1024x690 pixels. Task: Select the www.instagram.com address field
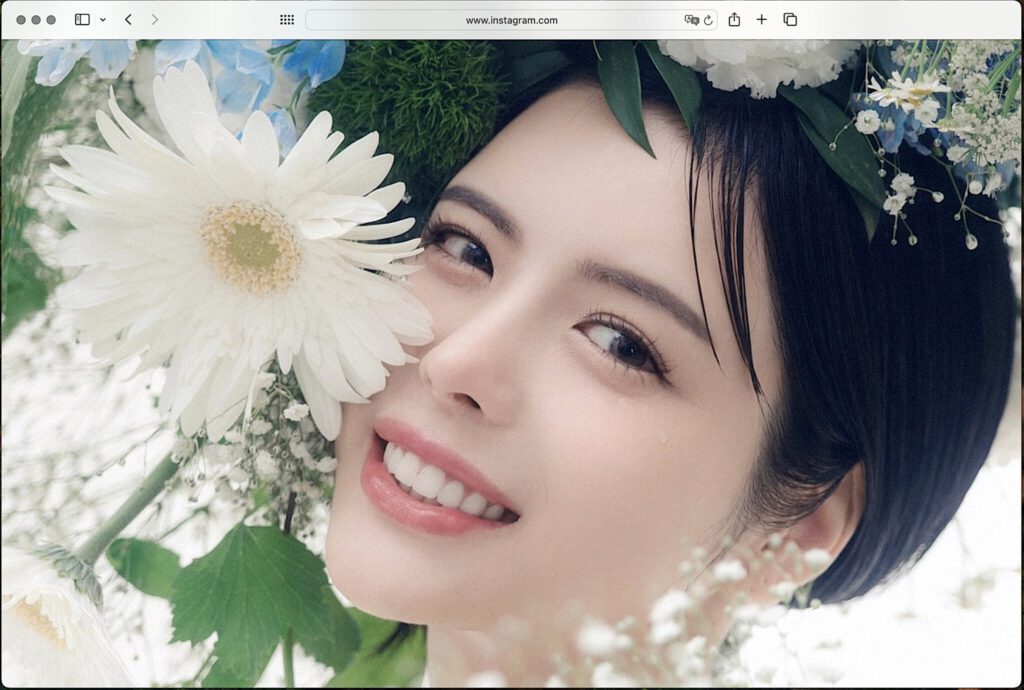pyautogui.click(x=511, y=20)
